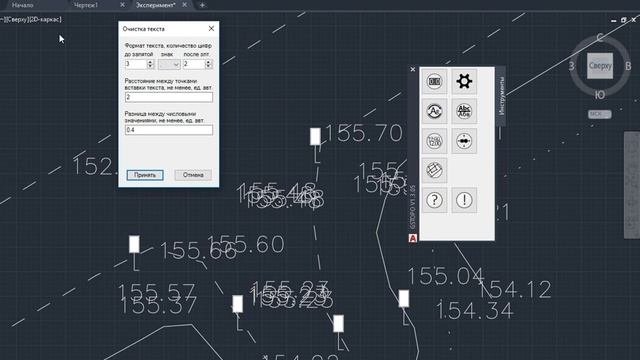Add a new drawing tab with plus
The width and height of the screenshot is (640, 360).
click(x=202, y=5)
